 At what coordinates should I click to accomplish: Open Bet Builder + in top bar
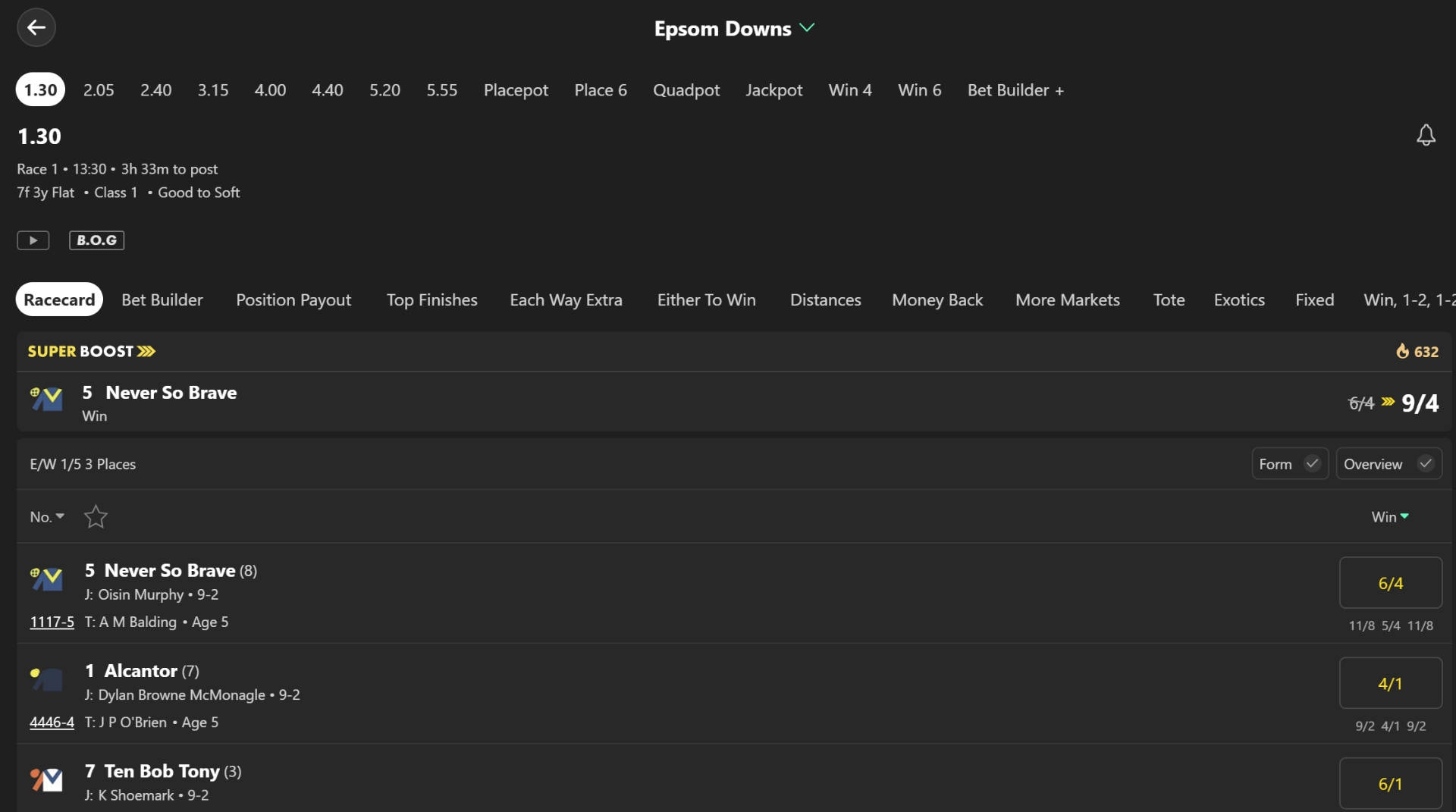1015,89
